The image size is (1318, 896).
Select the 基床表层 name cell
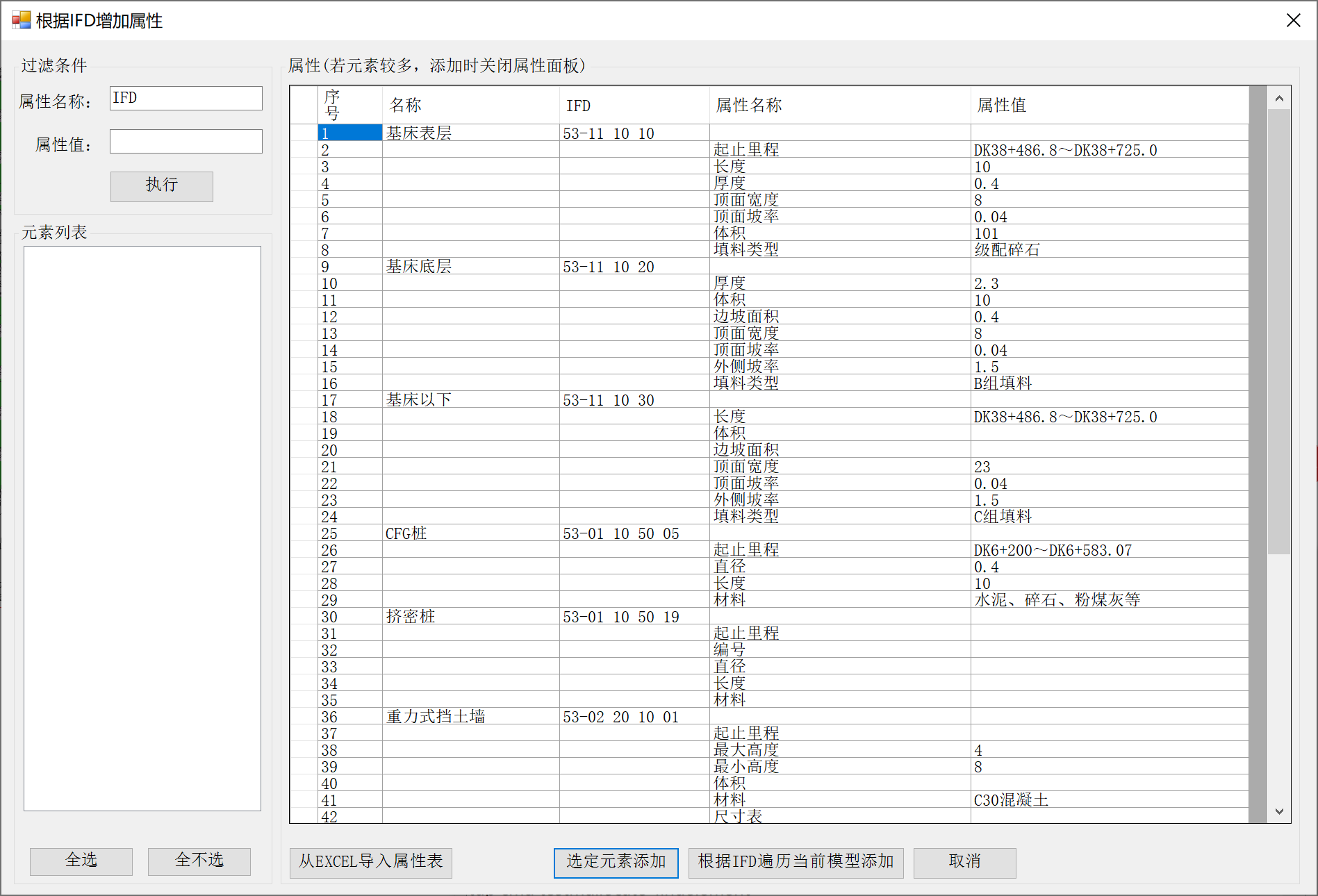pos(470,133)
